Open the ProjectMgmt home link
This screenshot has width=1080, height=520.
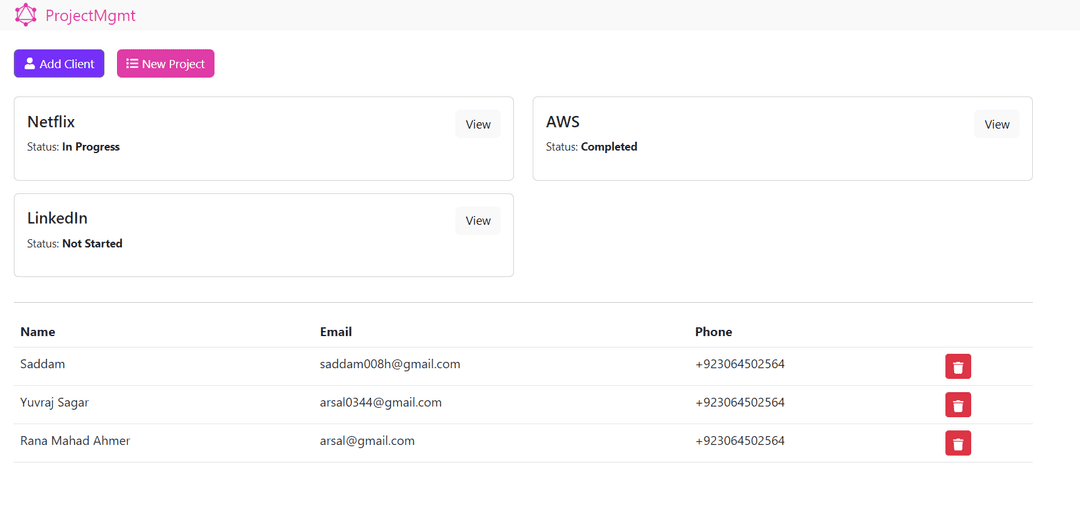click(76, 15)
